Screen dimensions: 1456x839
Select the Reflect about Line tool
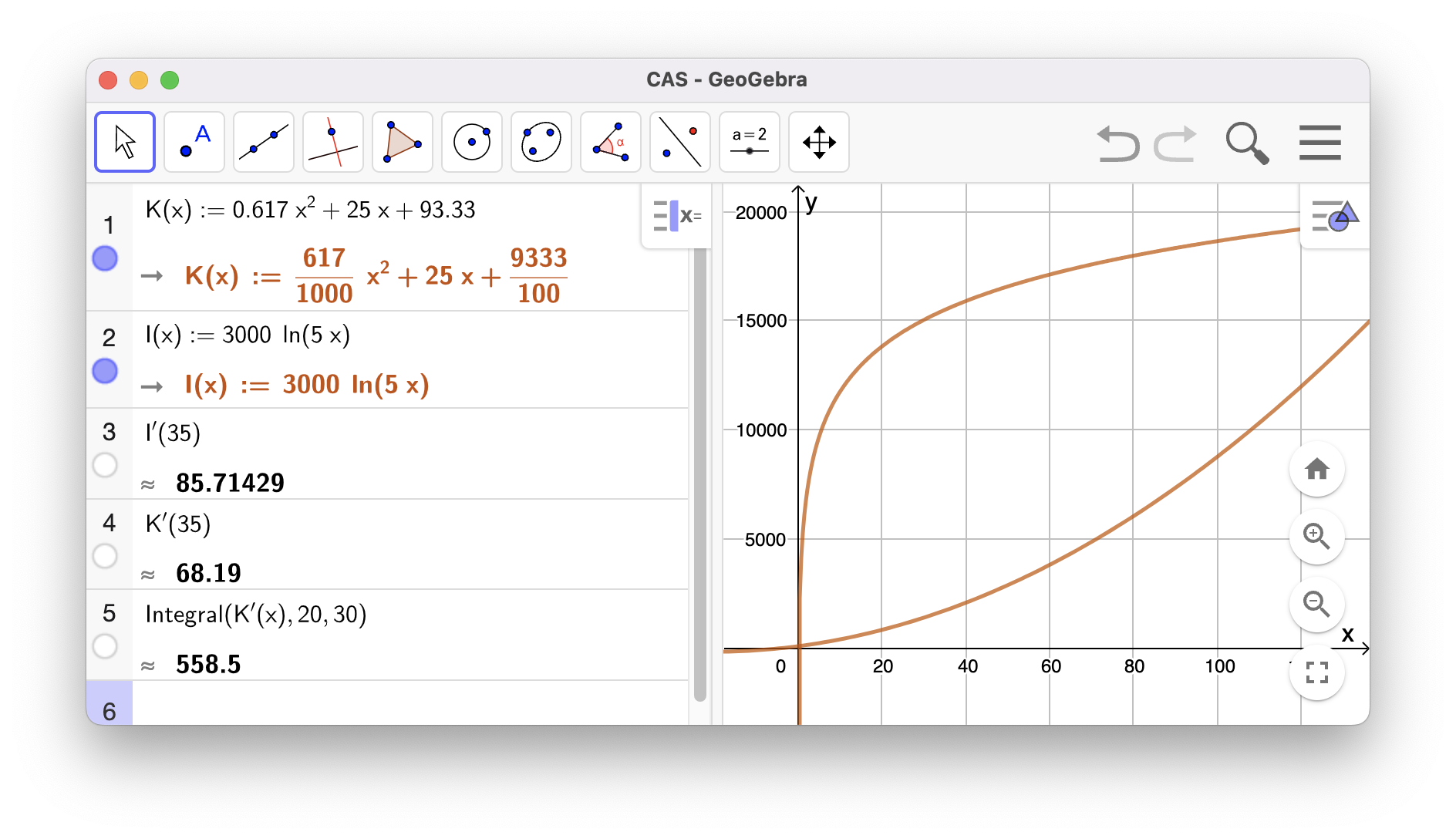(x=680, y=142)
